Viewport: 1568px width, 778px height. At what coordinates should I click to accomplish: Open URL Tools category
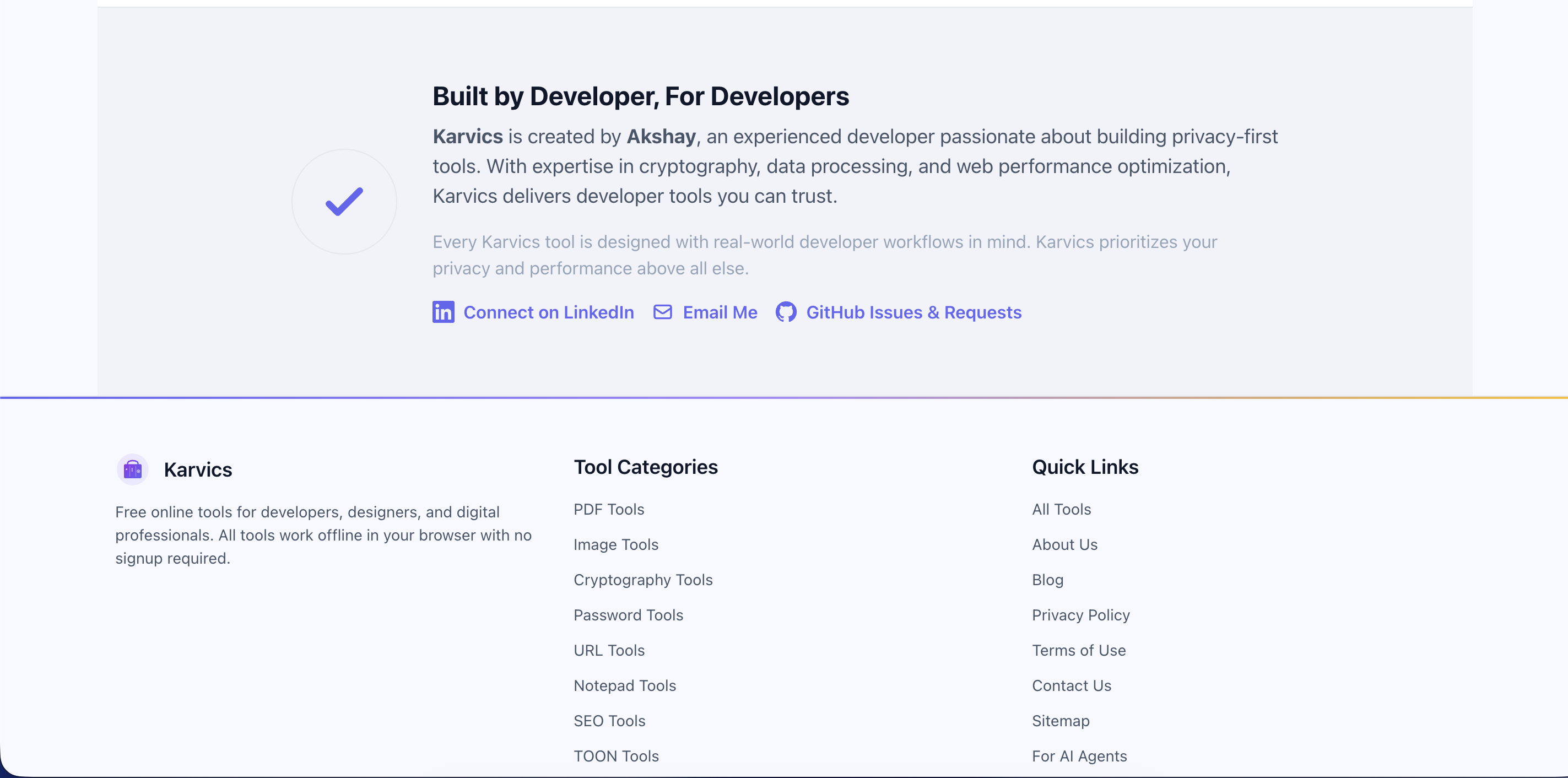(x=609, y=650)
